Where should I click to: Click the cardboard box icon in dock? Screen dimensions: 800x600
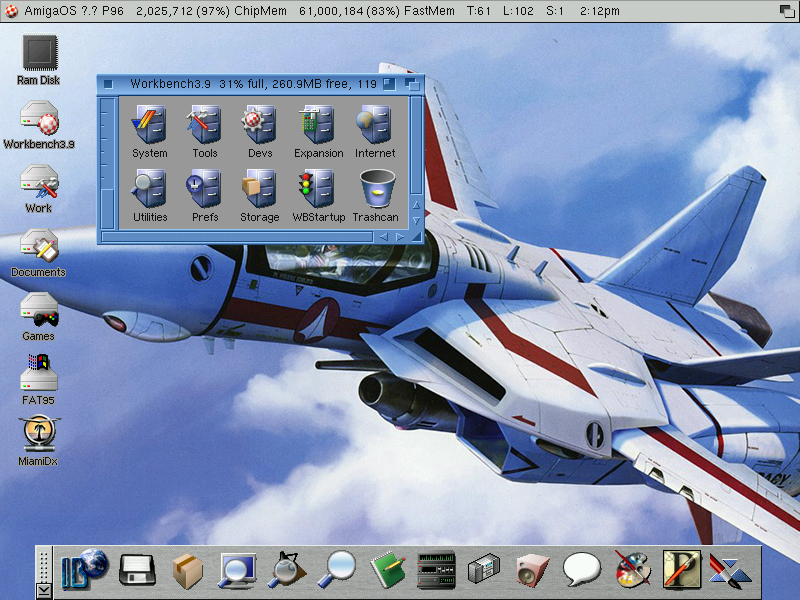coord(187,570)
